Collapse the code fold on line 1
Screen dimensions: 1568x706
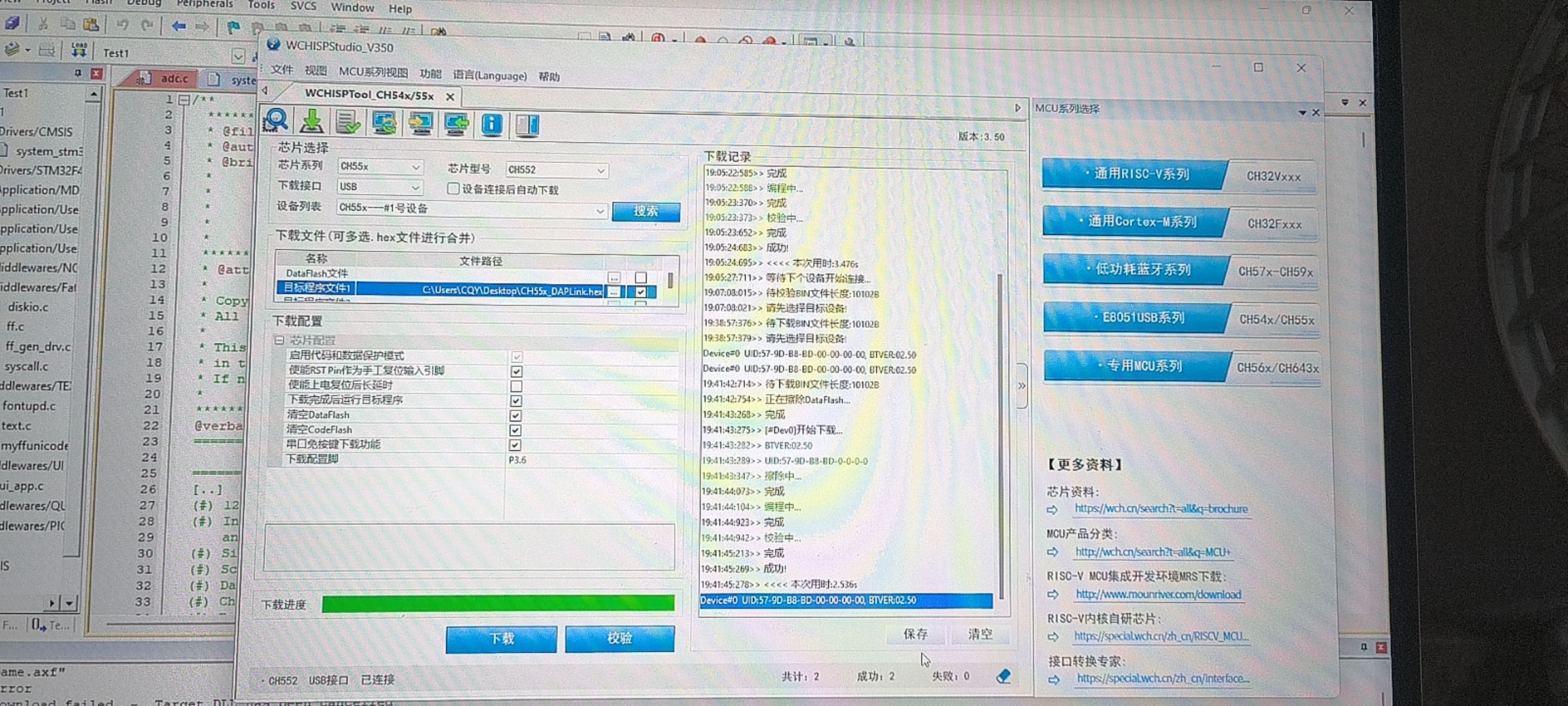pyautogui.click(x=185, y=100)
